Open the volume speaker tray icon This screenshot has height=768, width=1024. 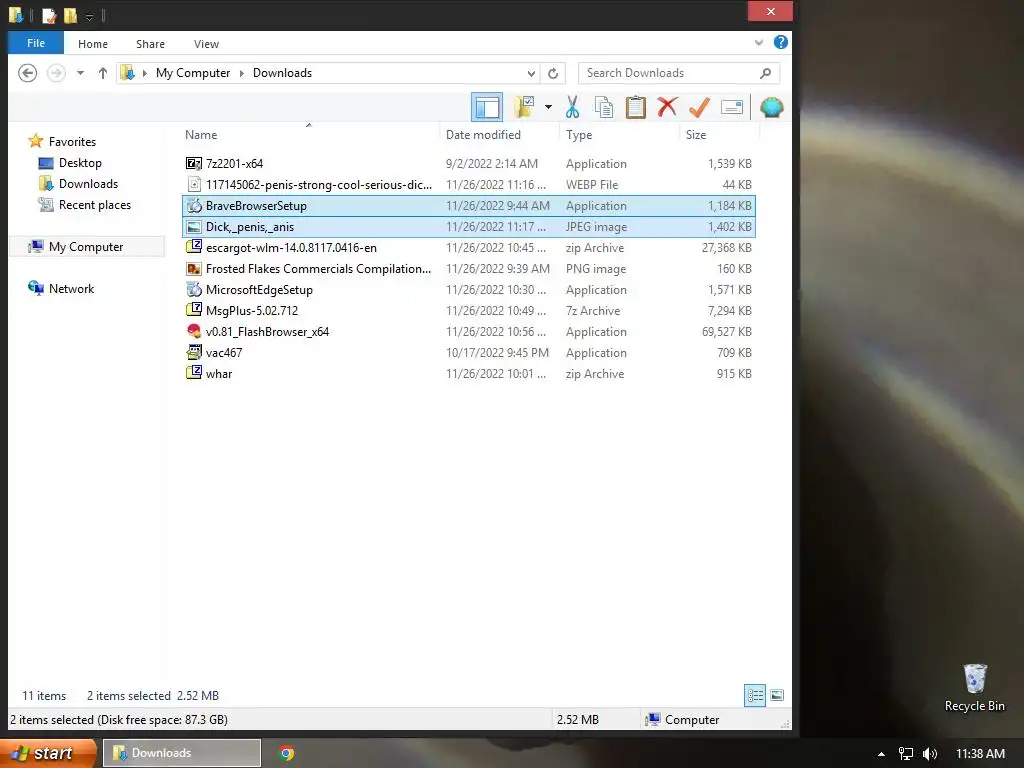[x=930, y=754]
